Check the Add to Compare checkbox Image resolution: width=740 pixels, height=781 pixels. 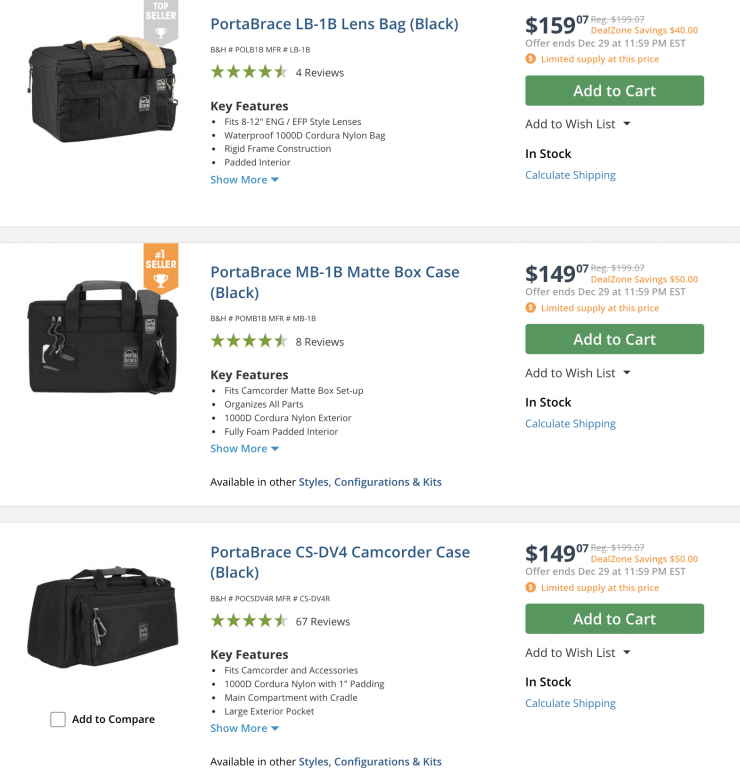pyautogui.click(x=58, y=719)
